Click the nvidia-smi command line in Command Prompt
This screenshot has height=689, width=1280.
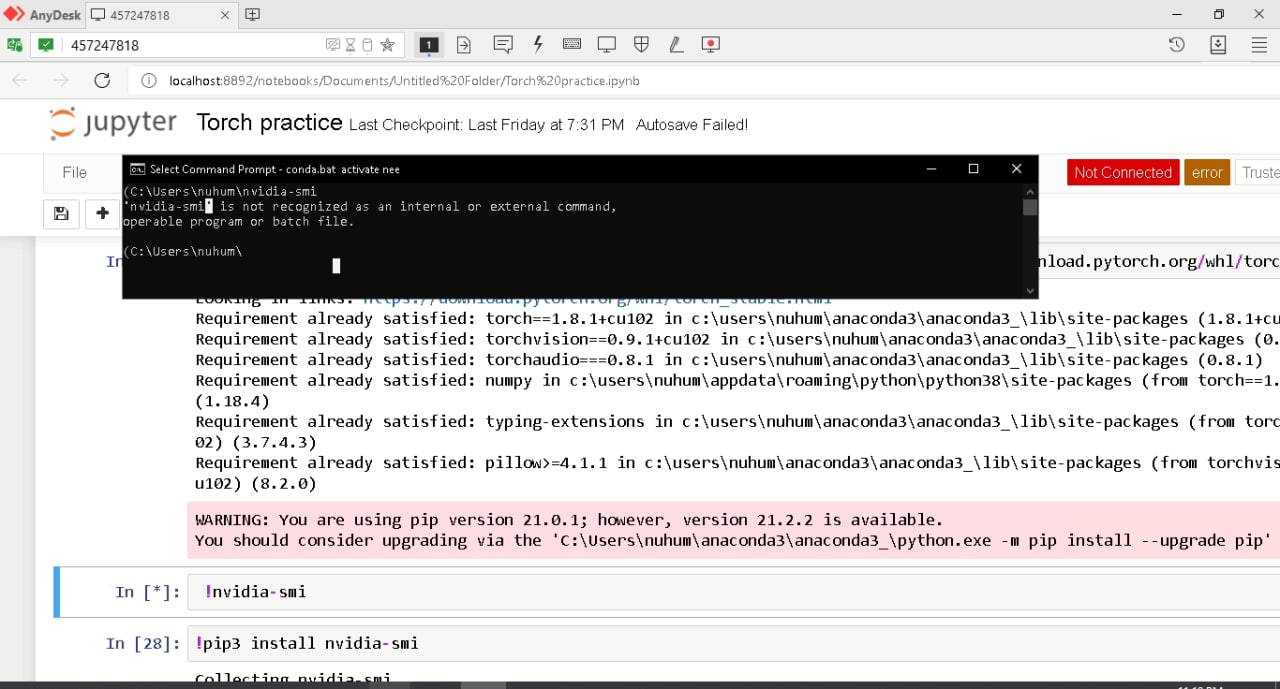point(220,191)
